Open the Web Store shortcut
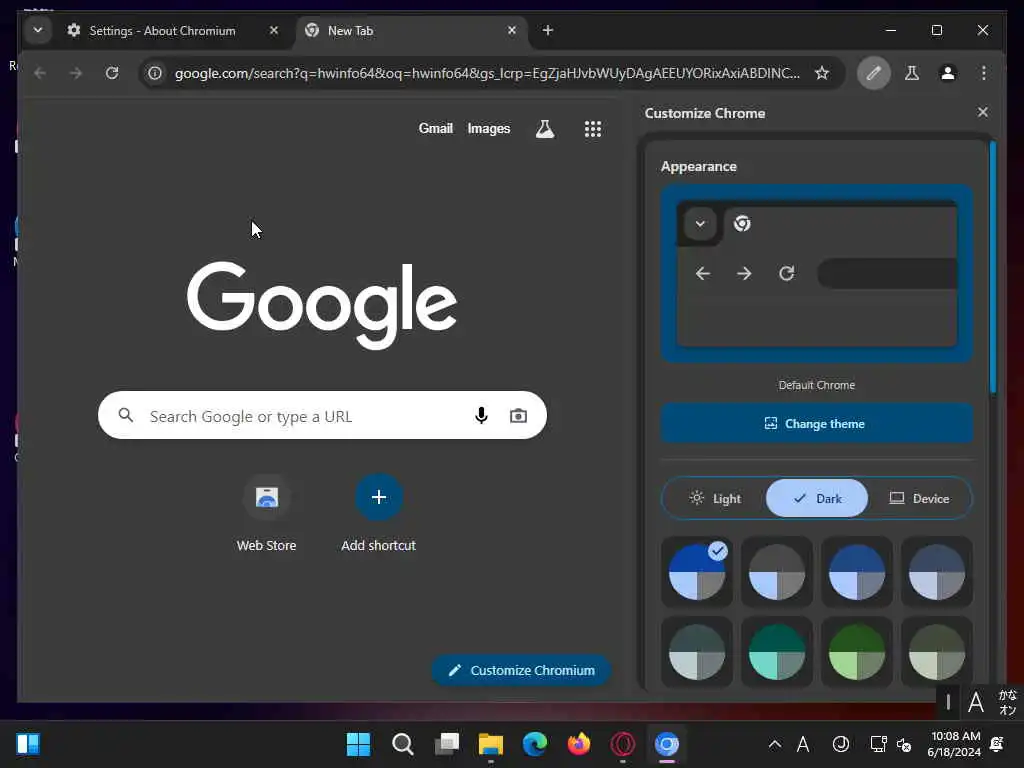Image resolution: width=1024 pixels, height=768 pixels. 266,514
